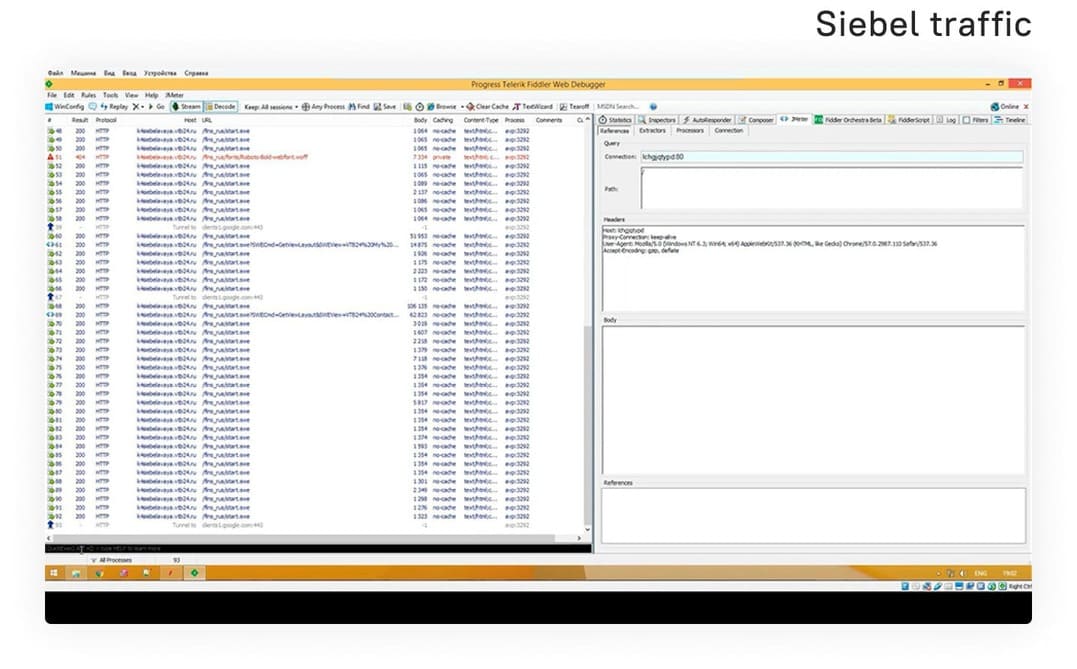The width and height of the screenshot is (1077, 669).
Task: Open the Fiddler File menu
Action: pos(52,95)
